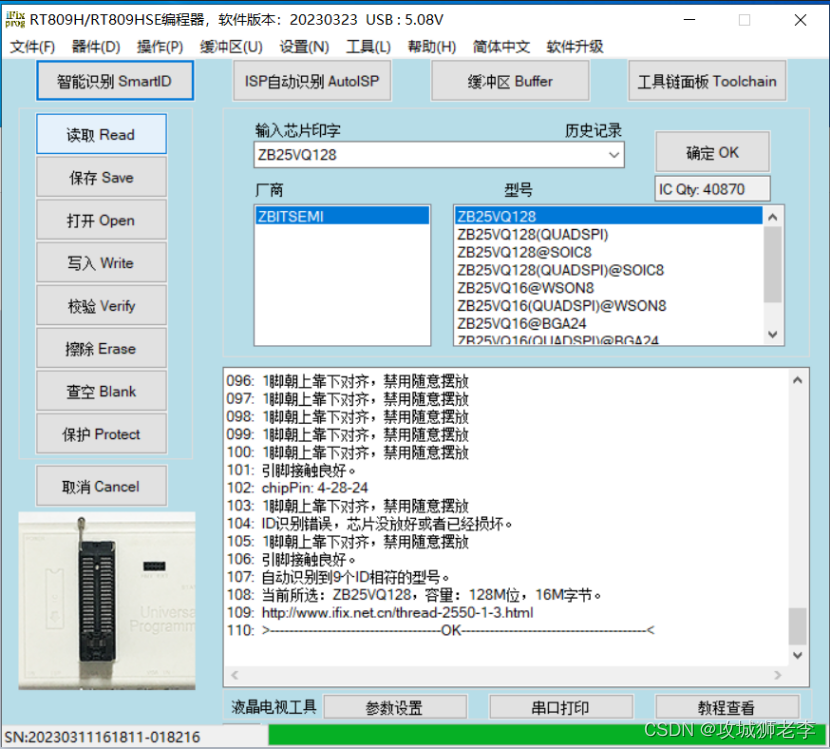The height and width of the screenshot is (749, 831).
Task: Open the 串口打印 button
Action: tap(561, 707)
